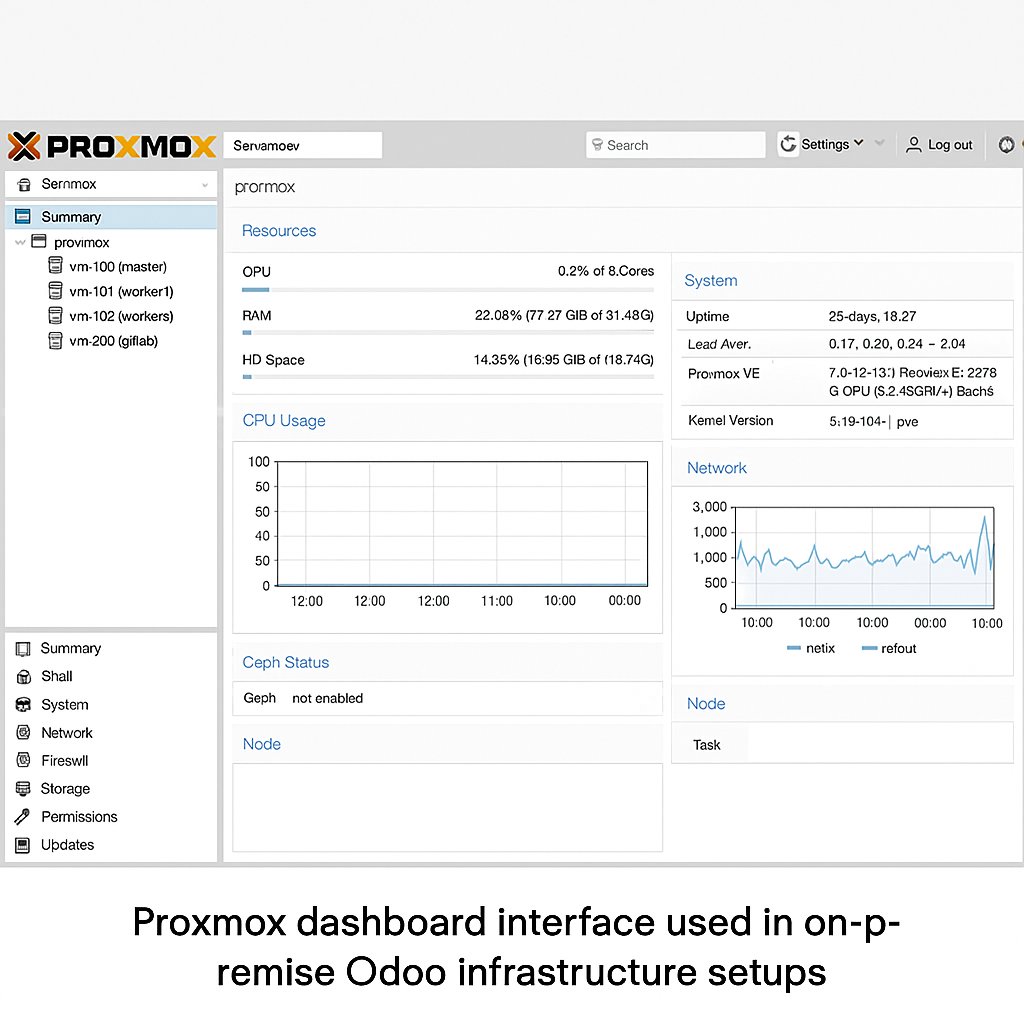1024x1024 pixels.
Task: Click the provimox node icon
Action: pyautogui.click(x=39, y=242)
